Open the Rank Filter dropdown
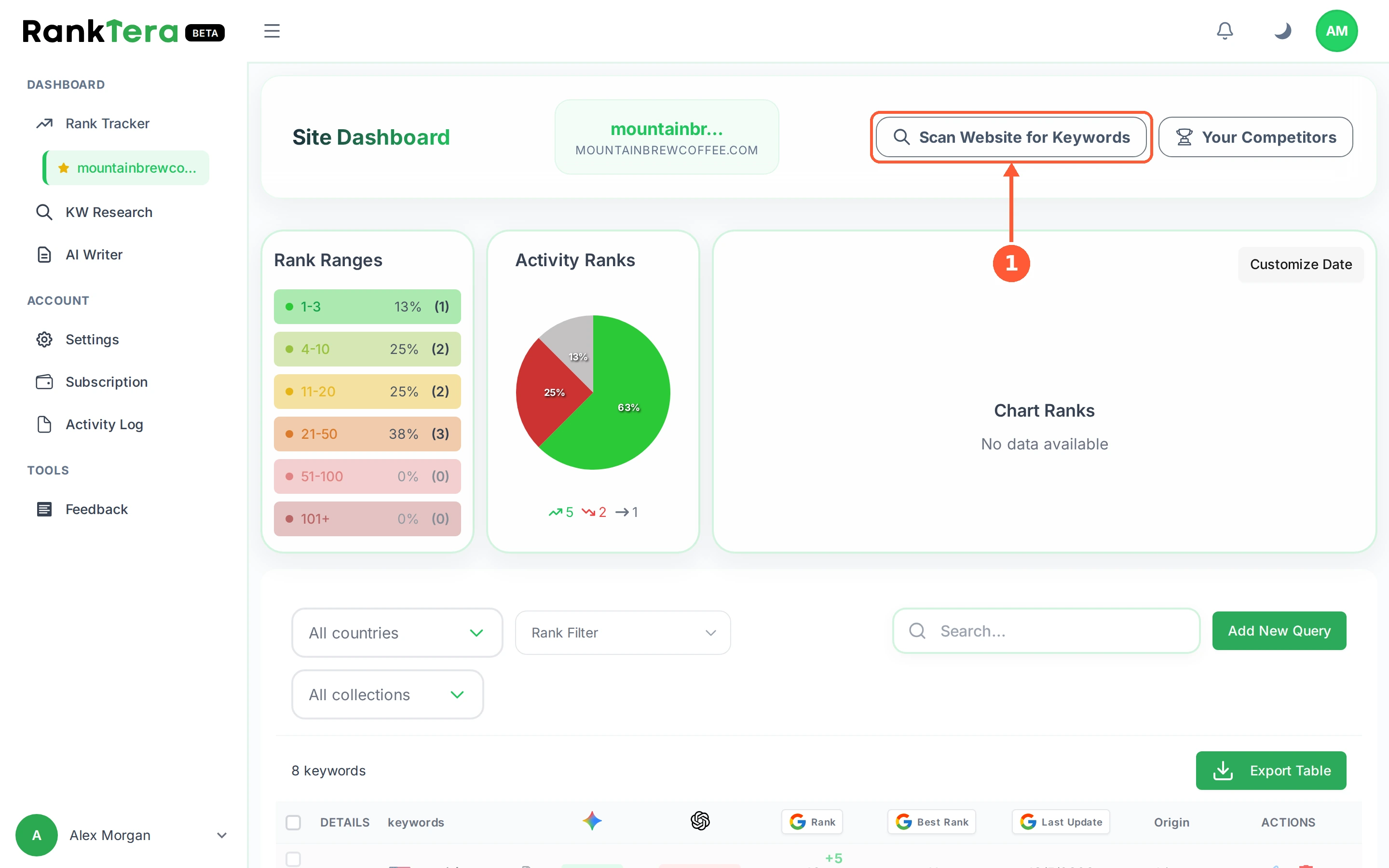1389x868 pixels. 623,633
